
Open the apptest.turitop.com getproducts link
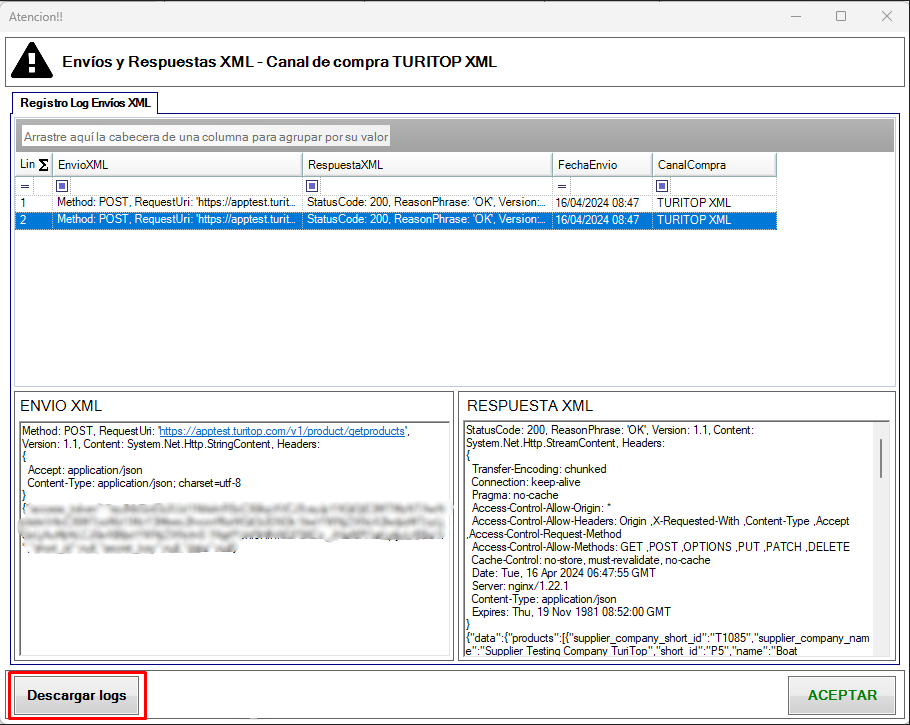click(282, 431)
